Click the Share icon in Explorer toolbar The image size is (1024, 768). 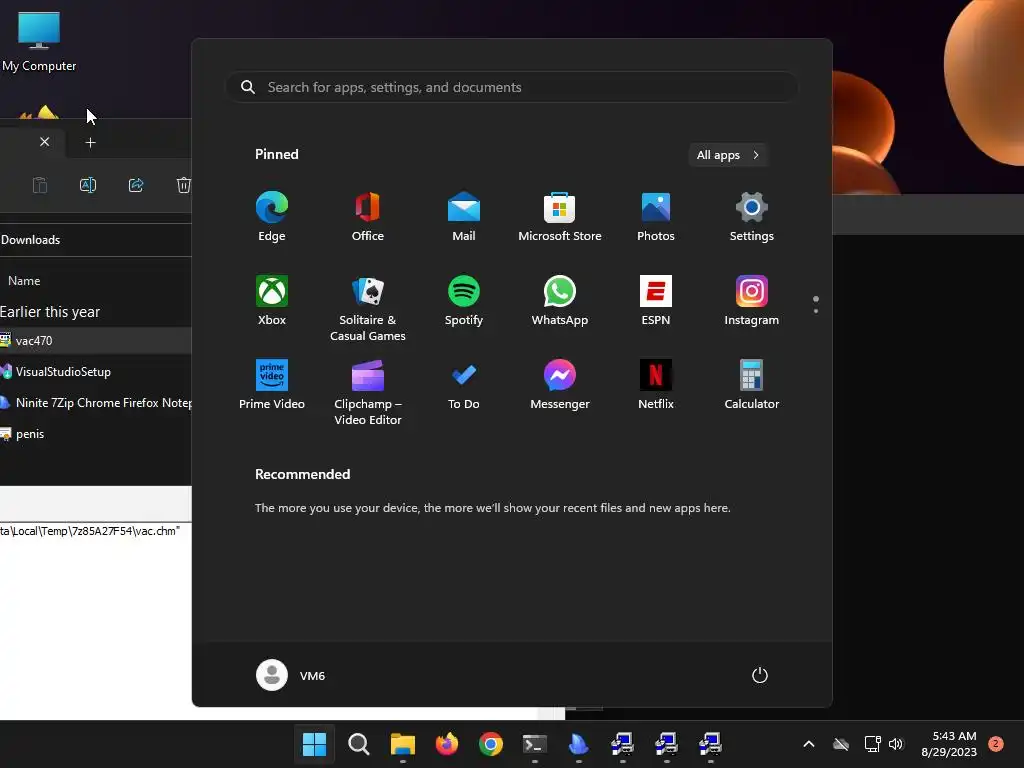pyautogui.click(x=136, y=185)
